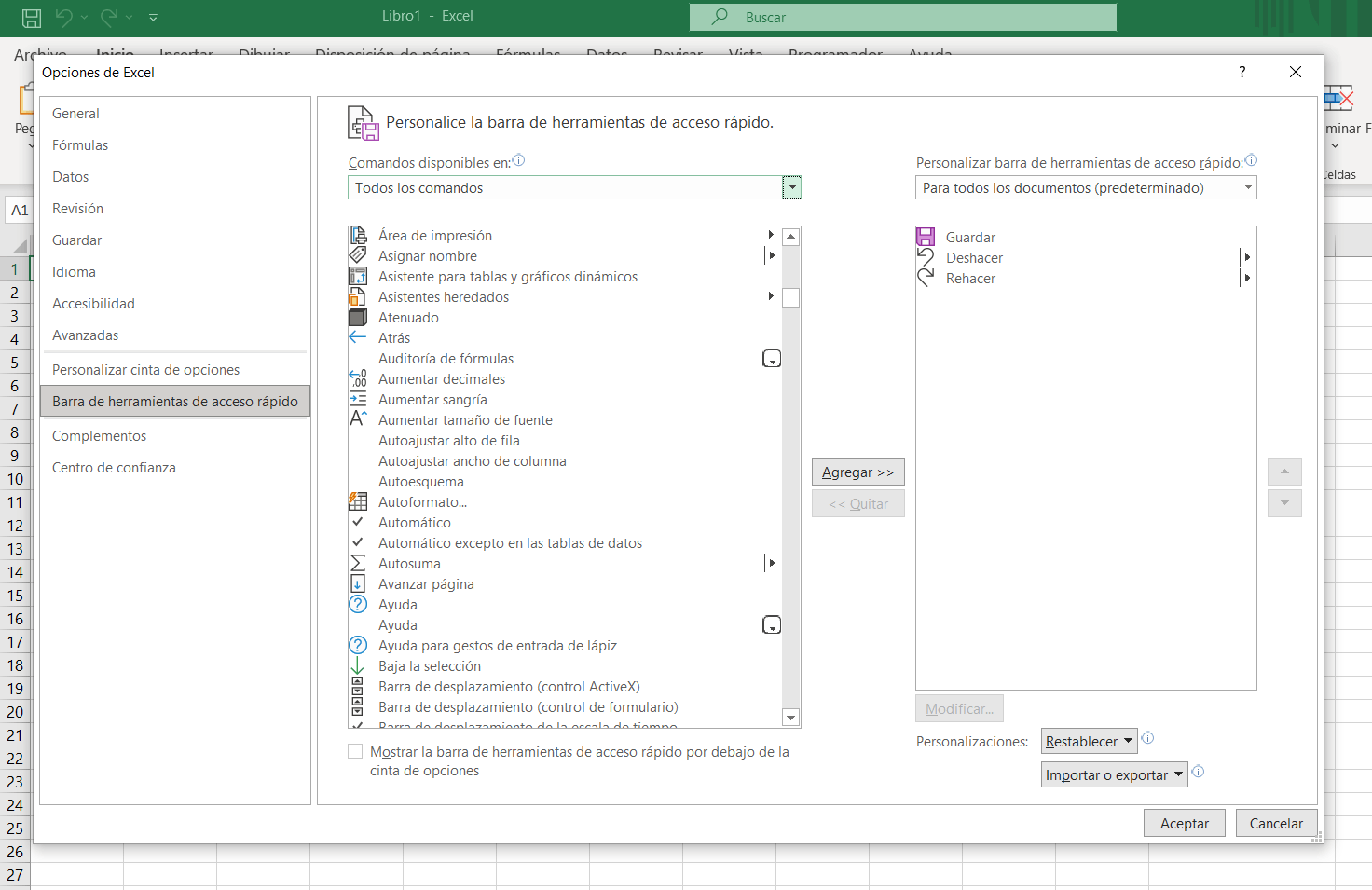Image resolution: width=1372 pixels, height=890 pixels.
Task: Click the A1 name box in Excel
Action: pos(20,210)
